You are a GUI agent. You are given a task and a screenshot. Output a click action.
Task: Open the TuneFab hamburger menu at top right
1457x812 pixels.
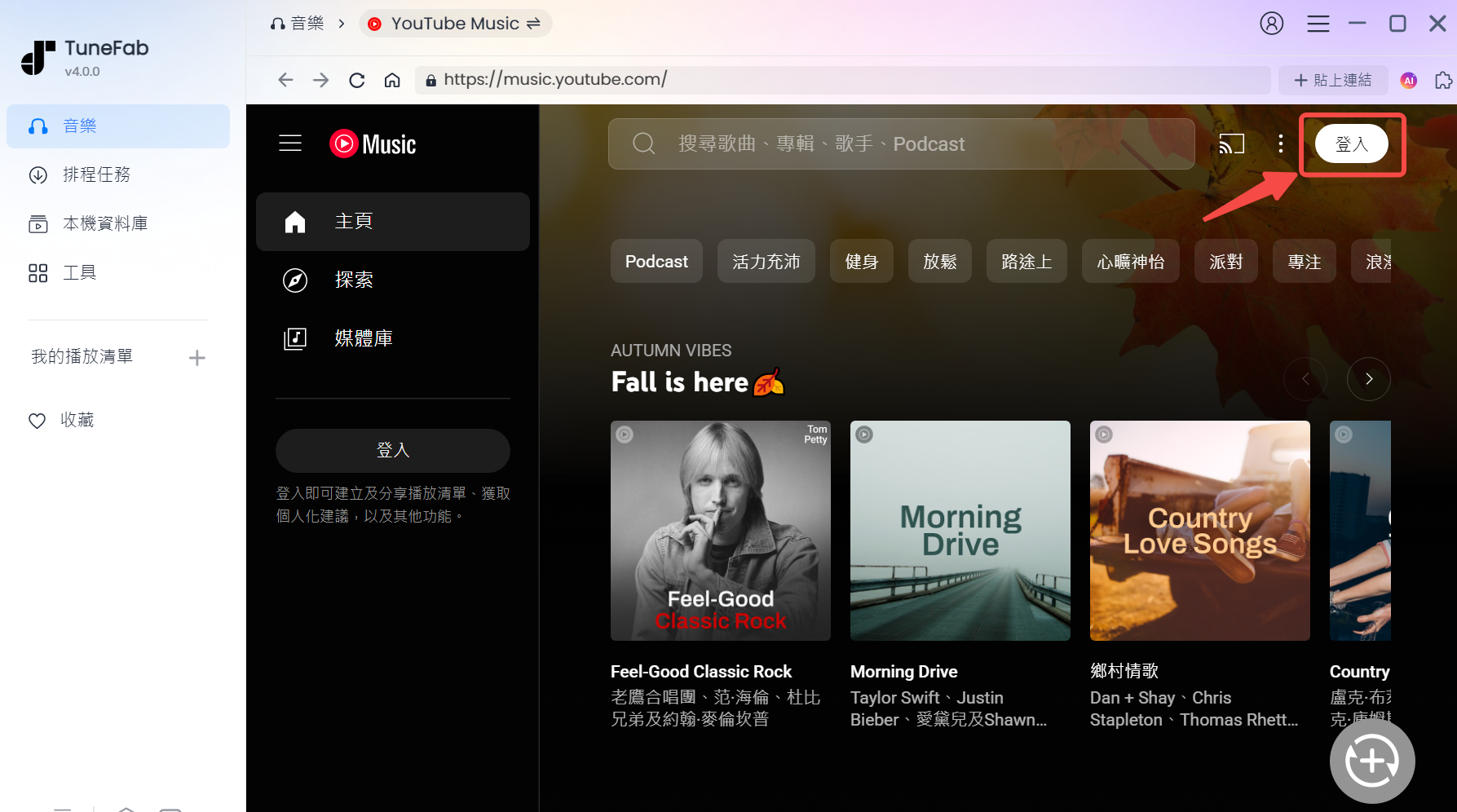(1318, 24)
